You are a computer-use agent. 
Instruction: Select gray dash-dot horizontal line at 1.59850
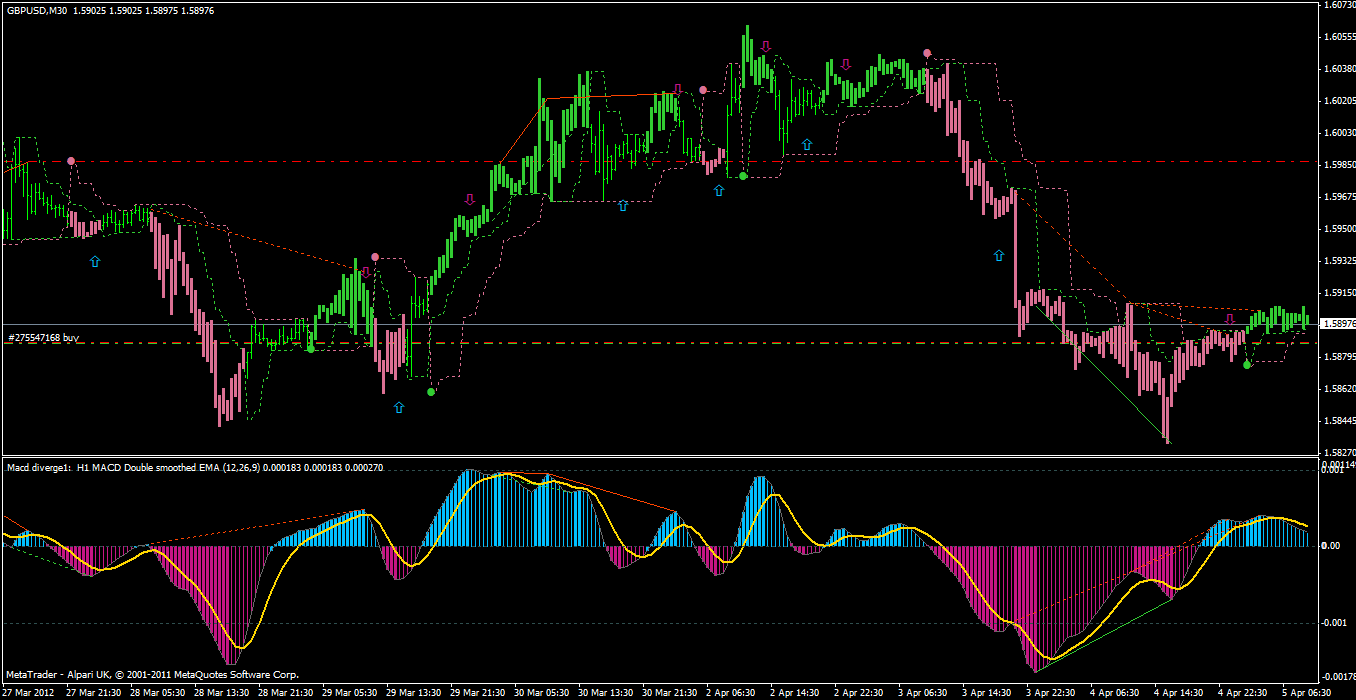tap(660, 161)
